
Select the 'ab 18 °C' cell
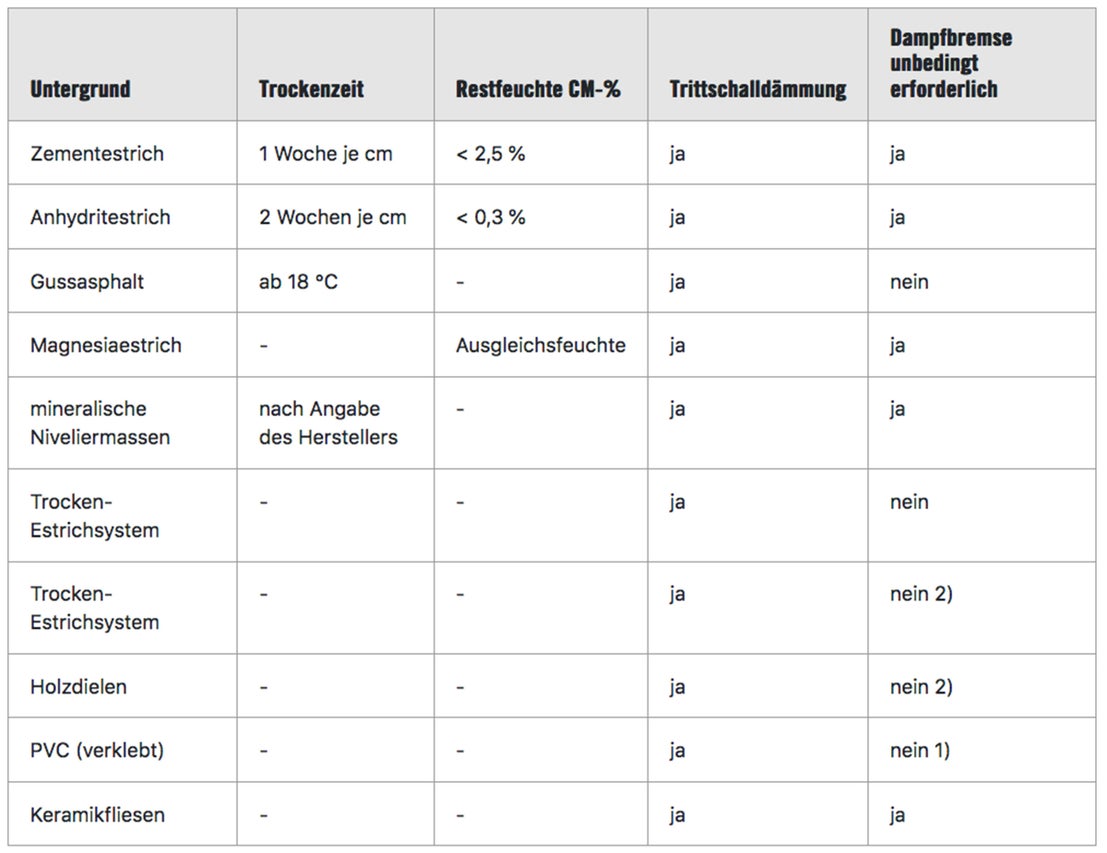(298, 282)
